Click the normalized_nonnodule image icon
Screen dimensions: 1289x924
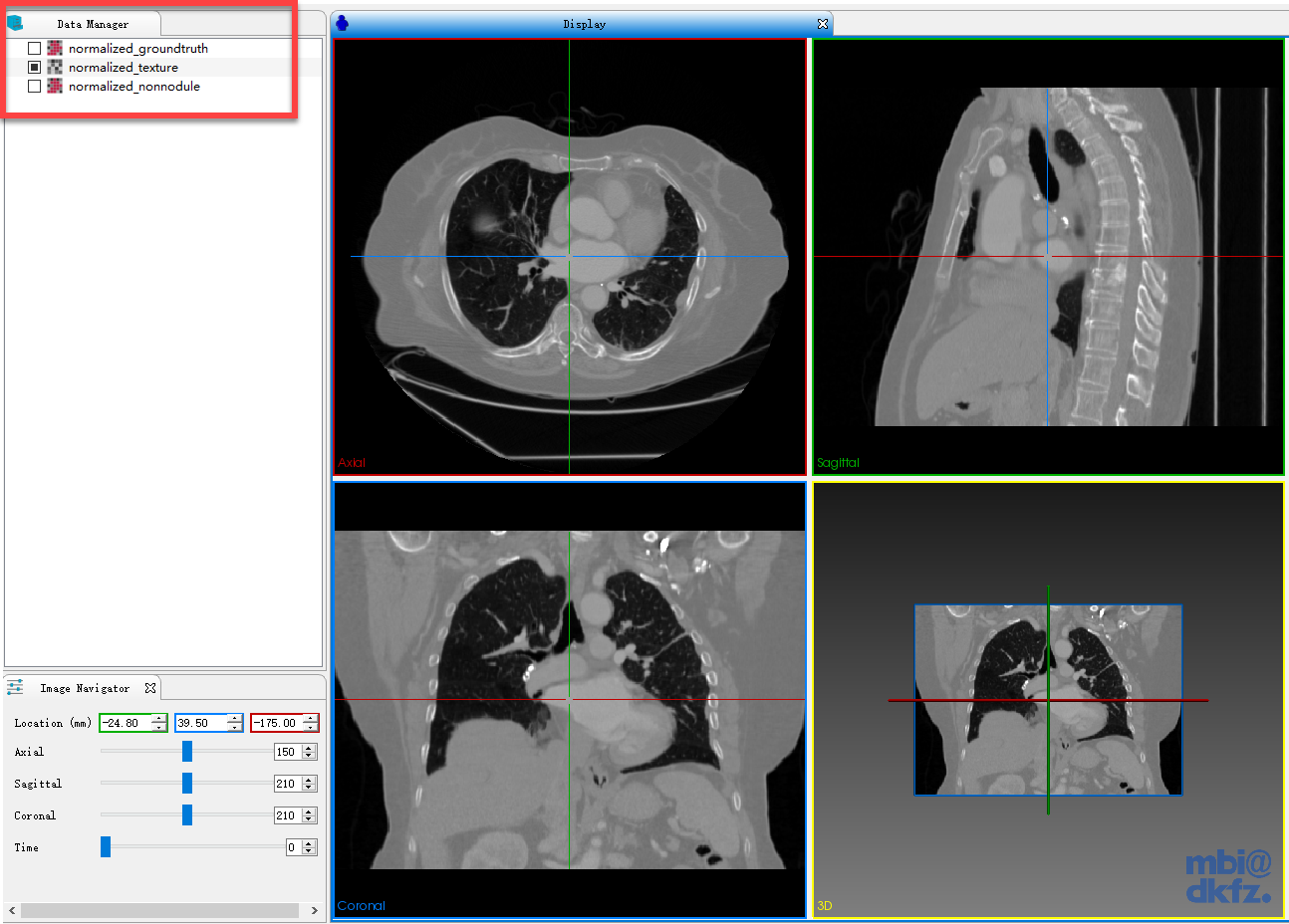click(x=55, y=86)
